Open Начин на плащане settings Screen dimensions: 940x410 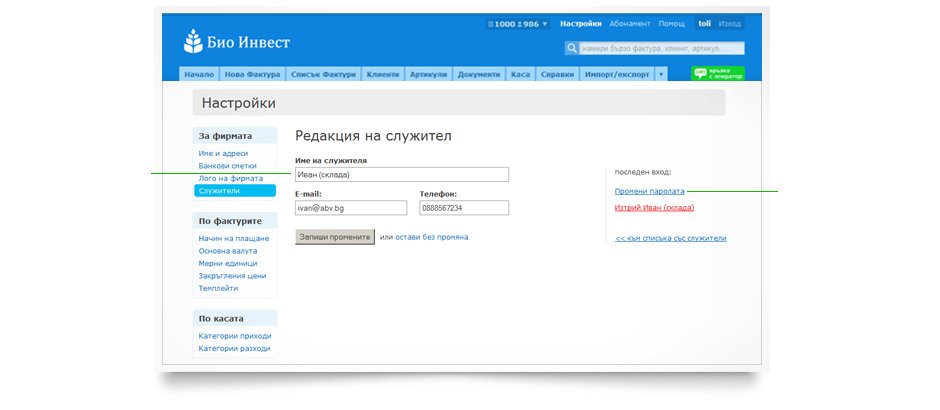[x=234, y=239]
